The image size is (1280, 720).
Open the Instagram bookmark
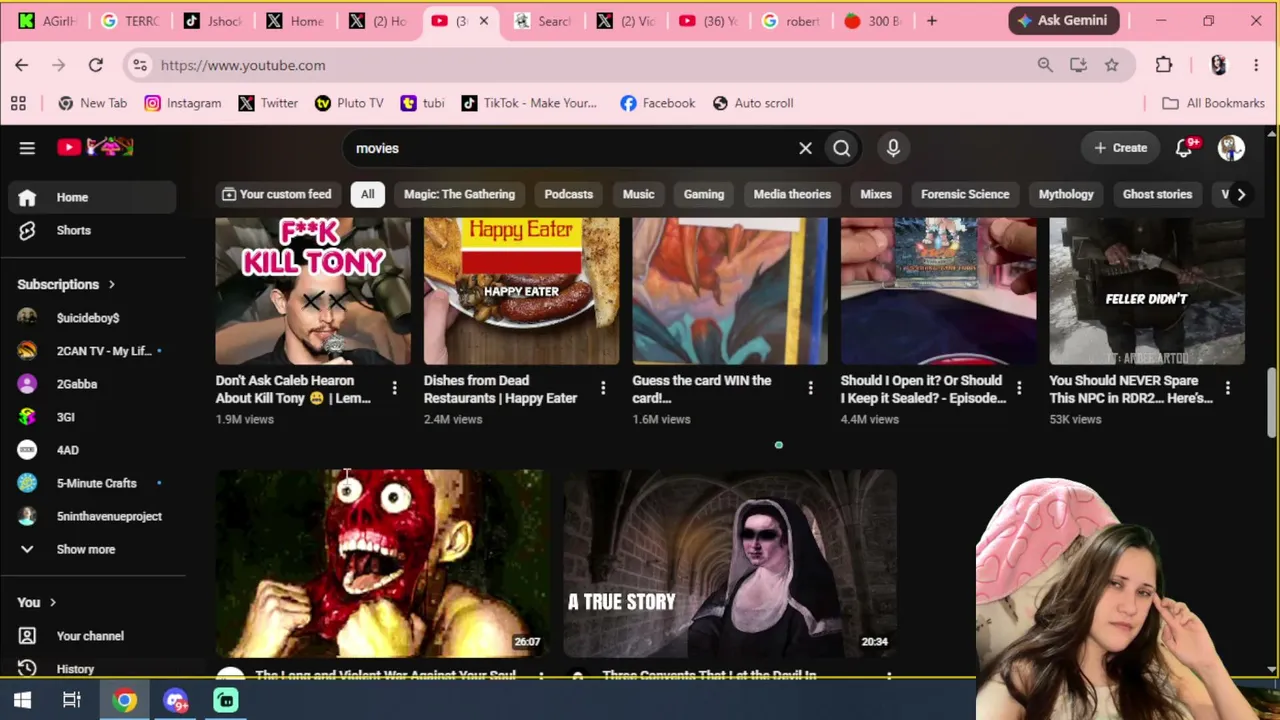[183, 103]
